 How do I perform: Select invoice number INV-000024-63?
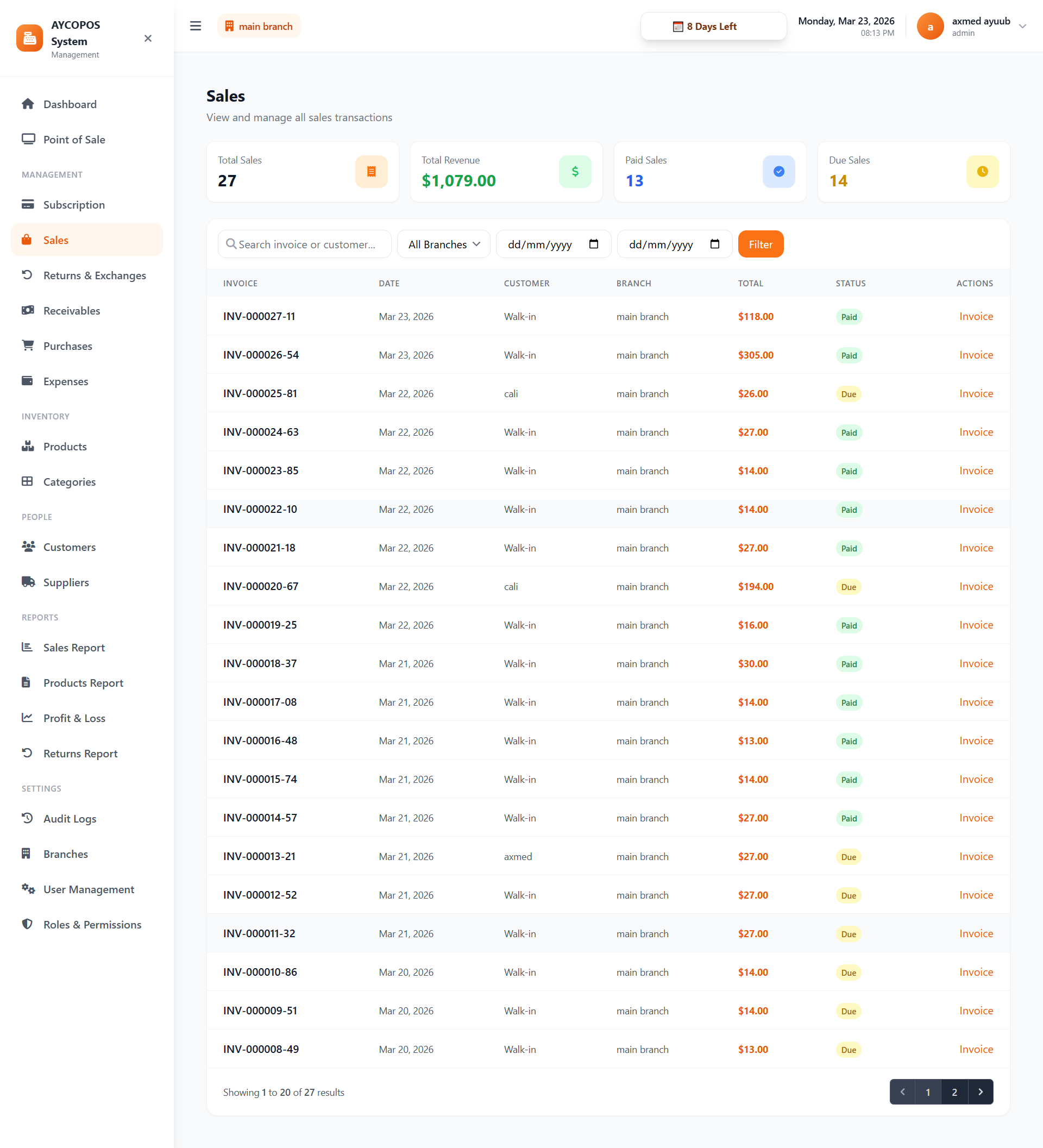(x=261, y=432)
